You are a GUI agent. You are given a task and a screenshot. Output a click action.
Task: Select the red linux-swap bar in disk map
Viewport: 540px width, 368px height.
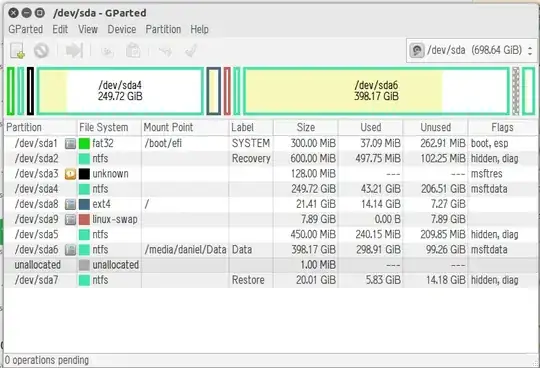click(227, 91)
